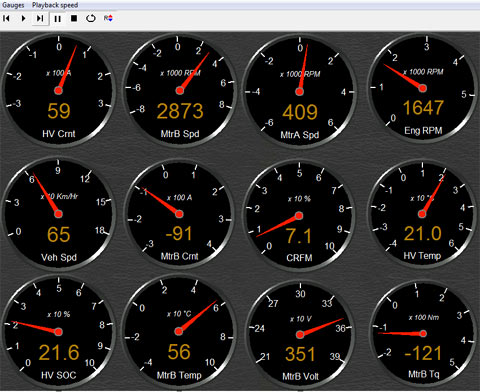The height and width of the screenshot is (392, 480).
Task: Start playback with the play icon
Action: (23, 18)
